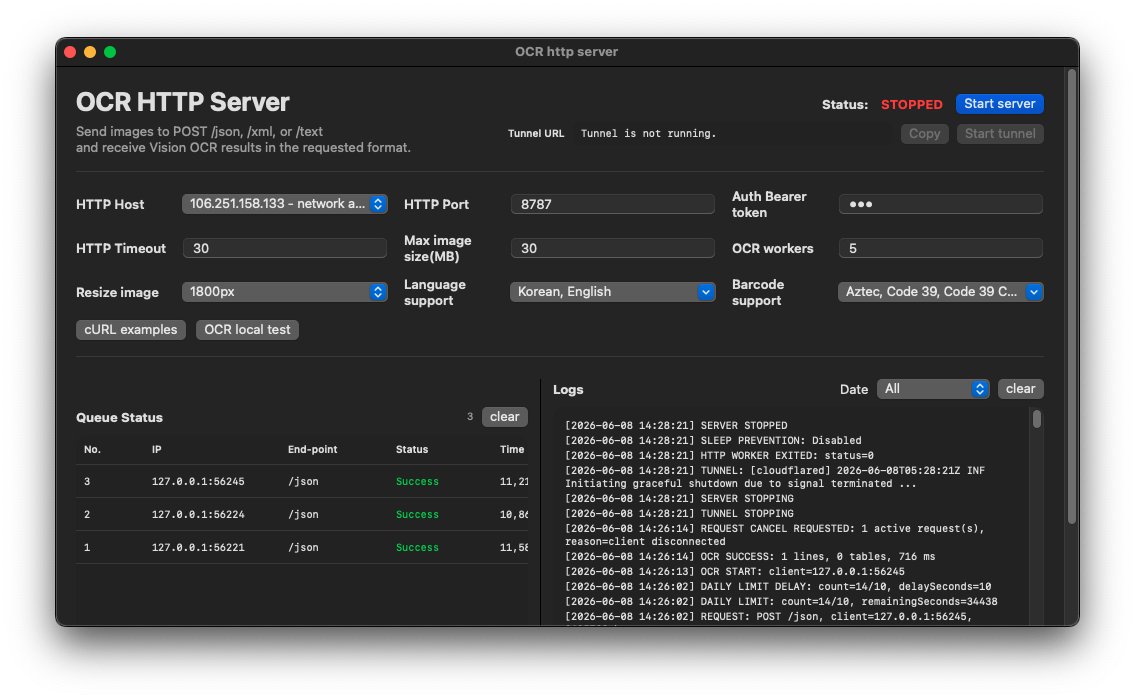Viewport: 1135px width, 700px height.
Task: Click the OCR START log line
Action: click(x=735, y=571)
